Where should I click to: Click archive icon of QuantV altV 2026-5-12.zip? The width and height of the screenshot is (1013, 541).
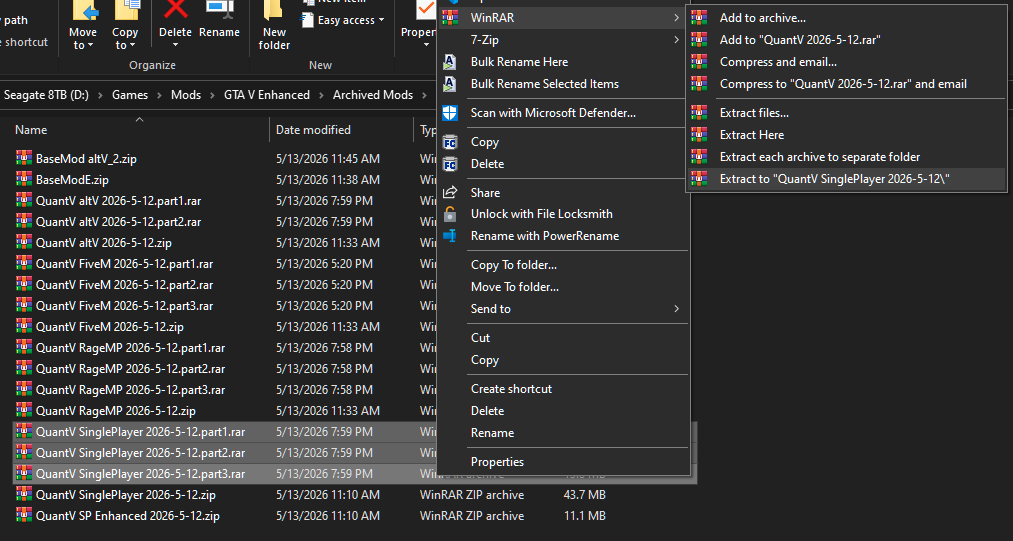click(x=24, y=242)
